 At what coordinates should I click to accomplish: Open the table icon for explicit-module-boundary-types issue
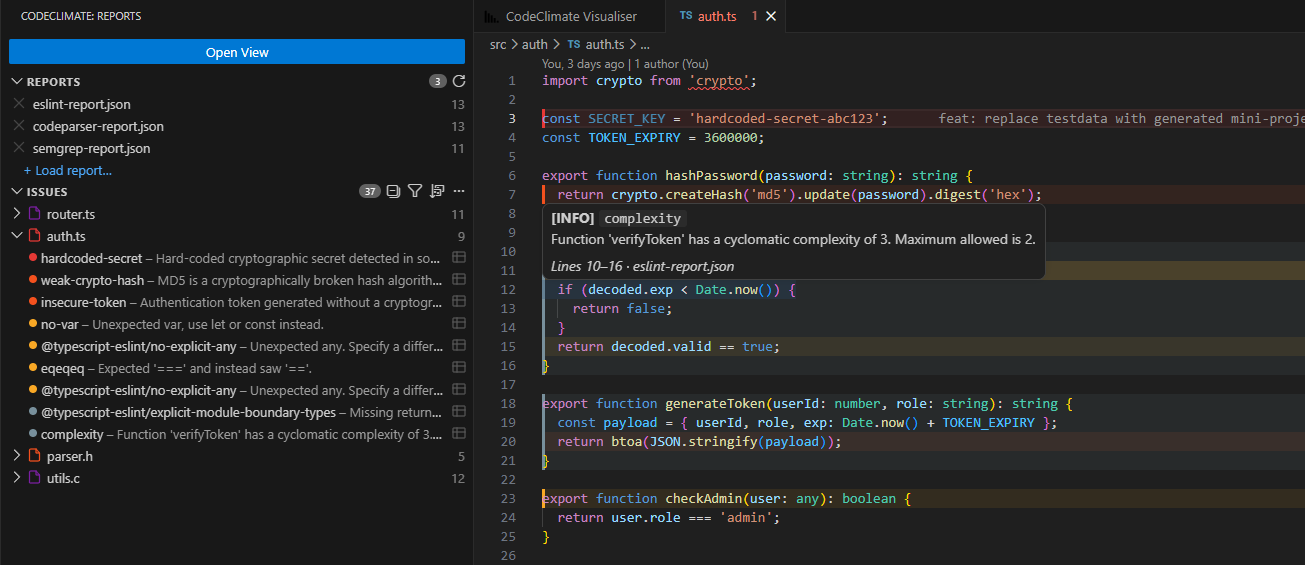(x=459, y=412)
